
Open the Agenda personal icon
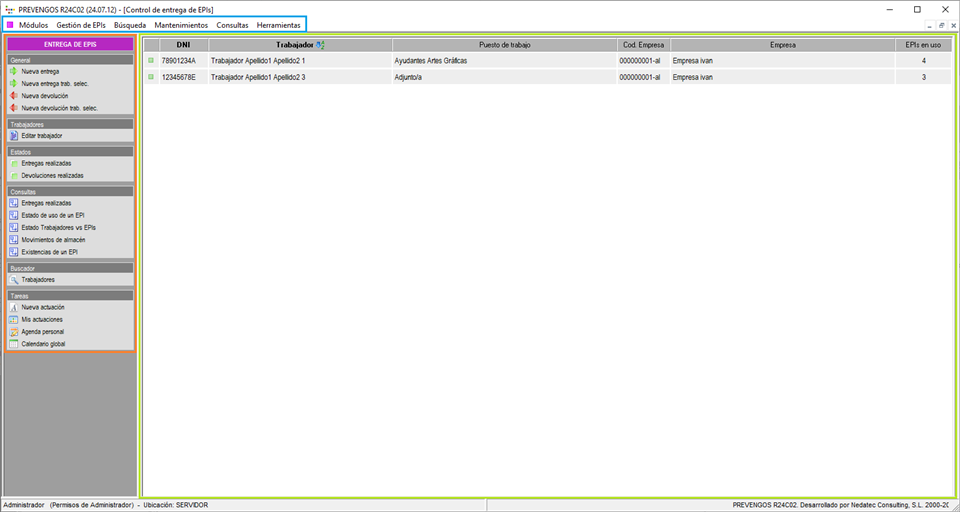pyautogui.click(x=14, y=332)
